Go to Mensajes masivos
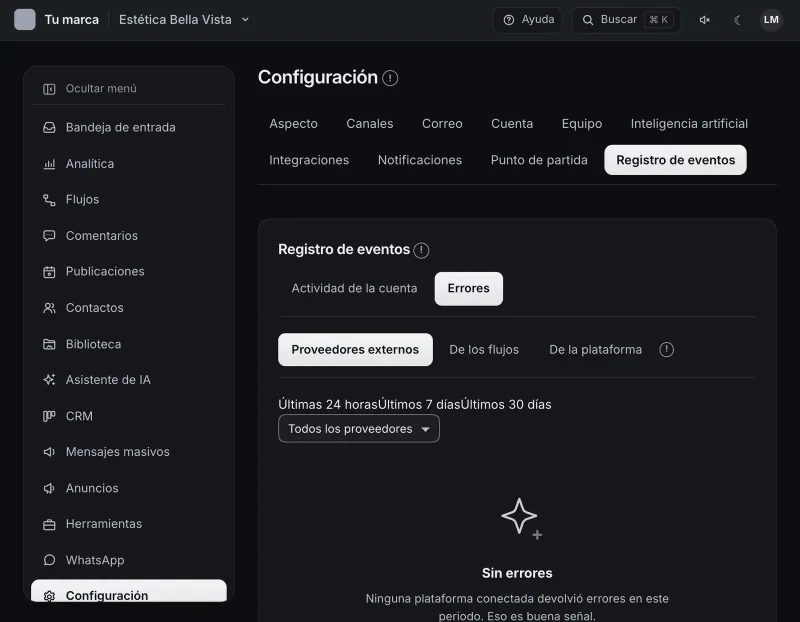 coord(129,452)
